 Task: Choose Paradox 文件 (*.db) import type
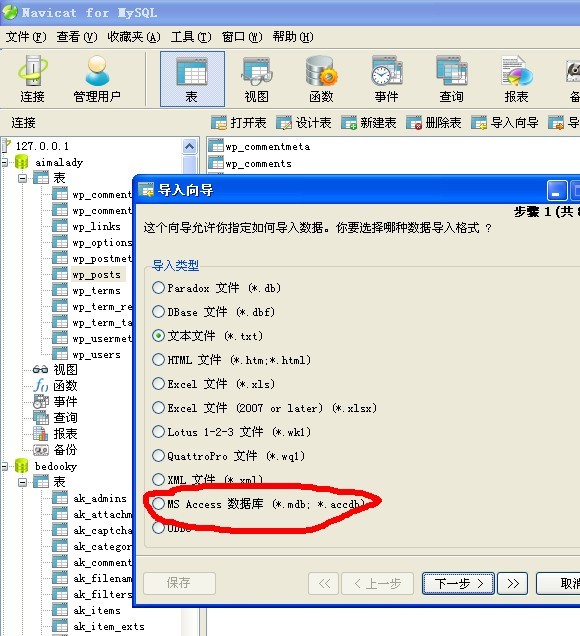tap(216, 288)
